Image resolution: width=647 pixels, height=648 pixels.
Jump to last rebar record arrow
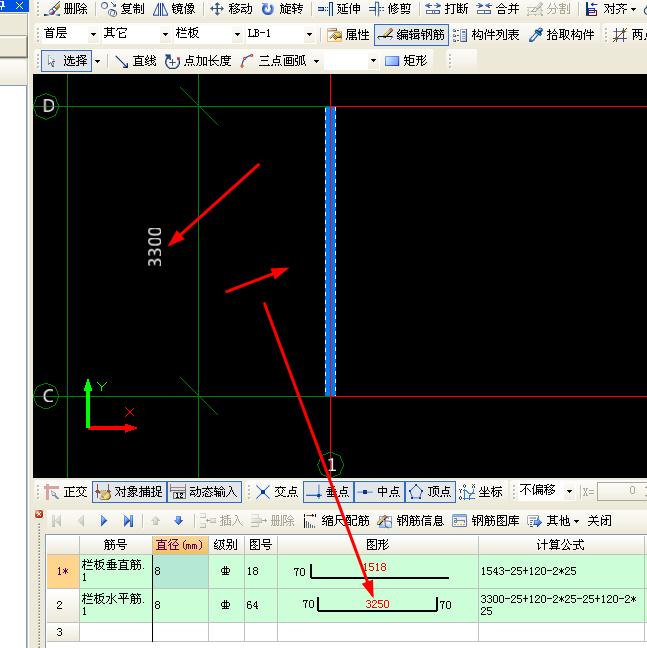pyautogui.click(x=128, y=521)
